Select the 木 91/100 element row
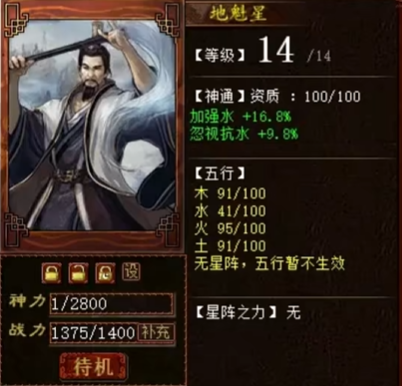This screenshot has height=386, width=402. [x=230, y=194]
